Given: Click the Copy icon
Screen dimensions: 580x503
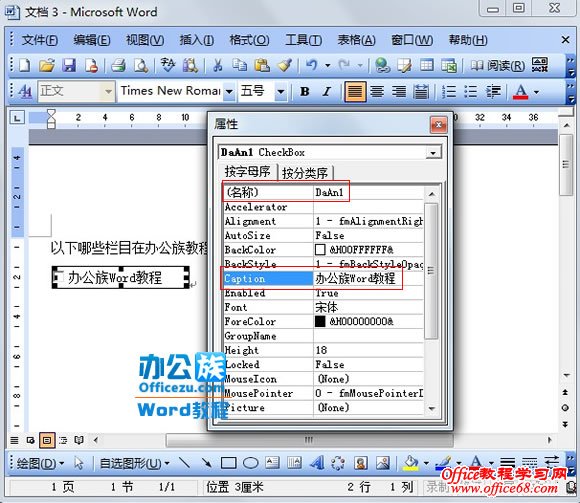Looking at the screenshot, I should (240, 65).
